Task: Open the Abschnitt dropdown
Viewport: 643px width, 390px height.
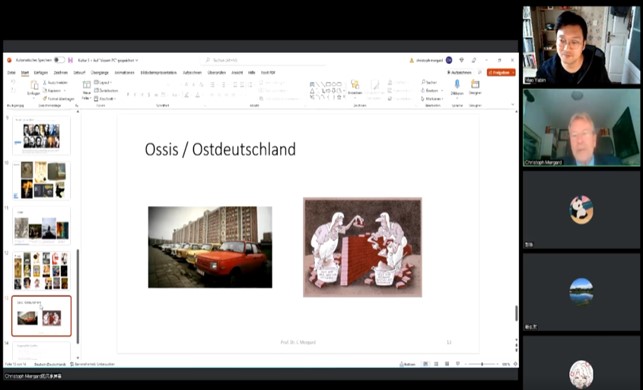Action: click(x=105, y=99)
